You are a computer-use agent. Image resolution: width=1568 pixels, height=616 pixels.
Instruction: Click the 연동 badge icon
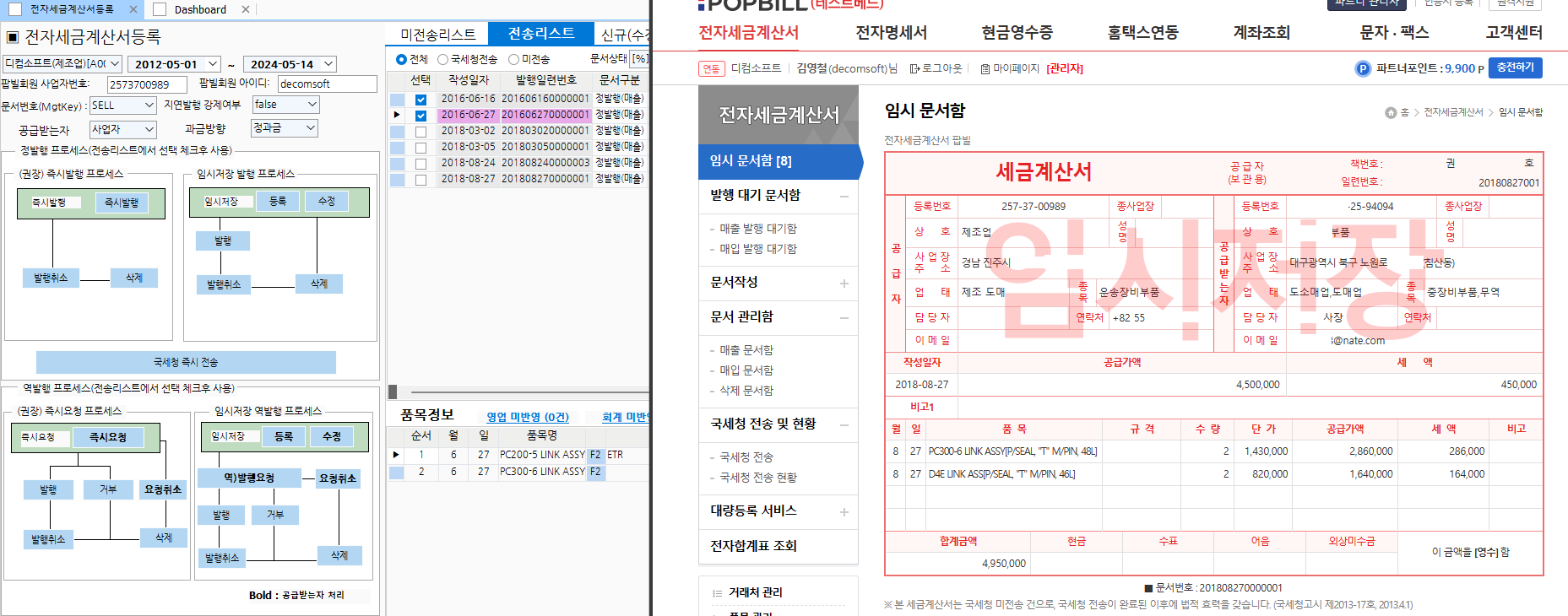coord(712,68)
